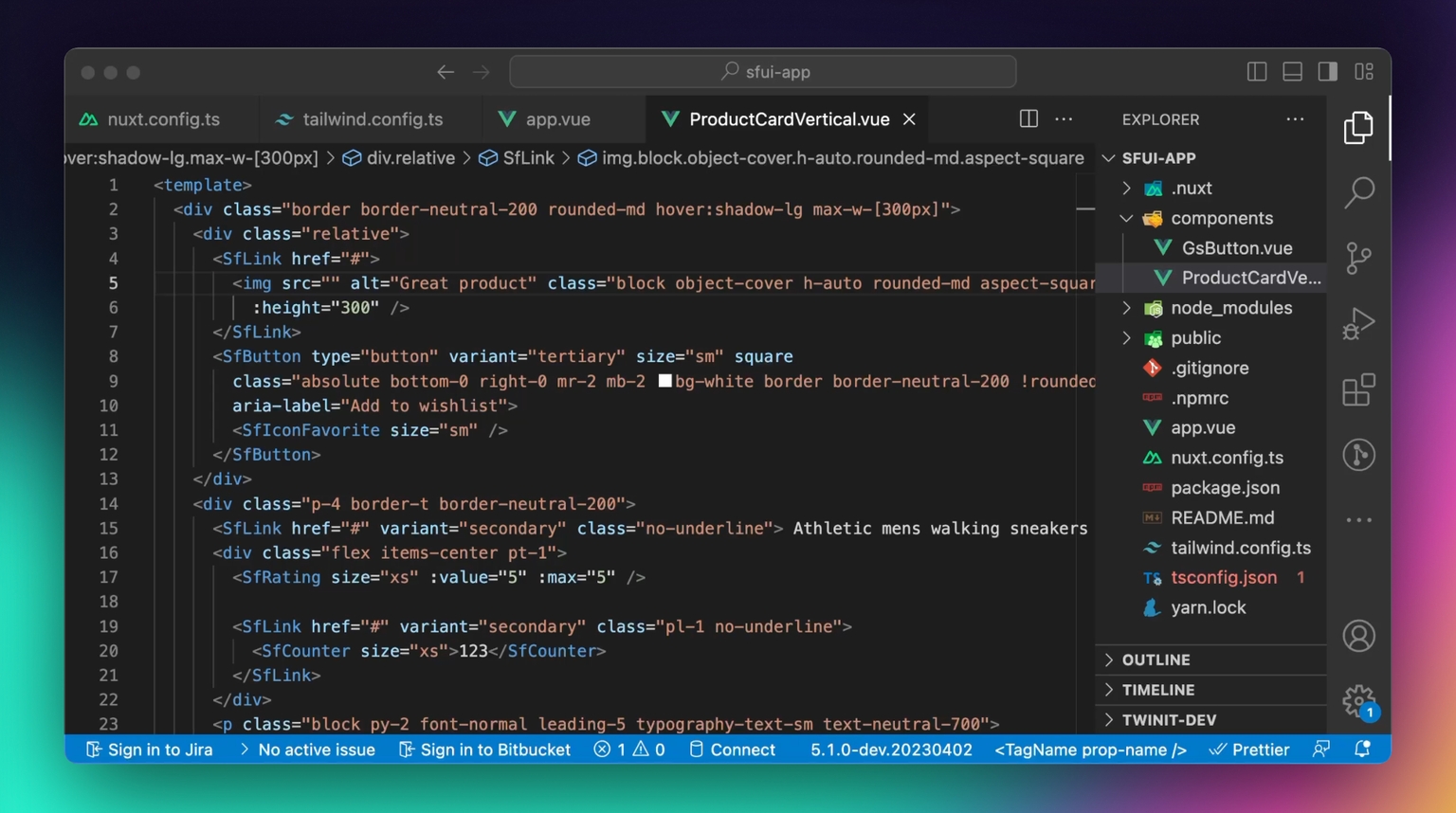Image resolution: width=1456 pixels, height=813 pixels.
Task: Open Explorer panel More Actions ellipsis
Action: tap(1295, 119)
